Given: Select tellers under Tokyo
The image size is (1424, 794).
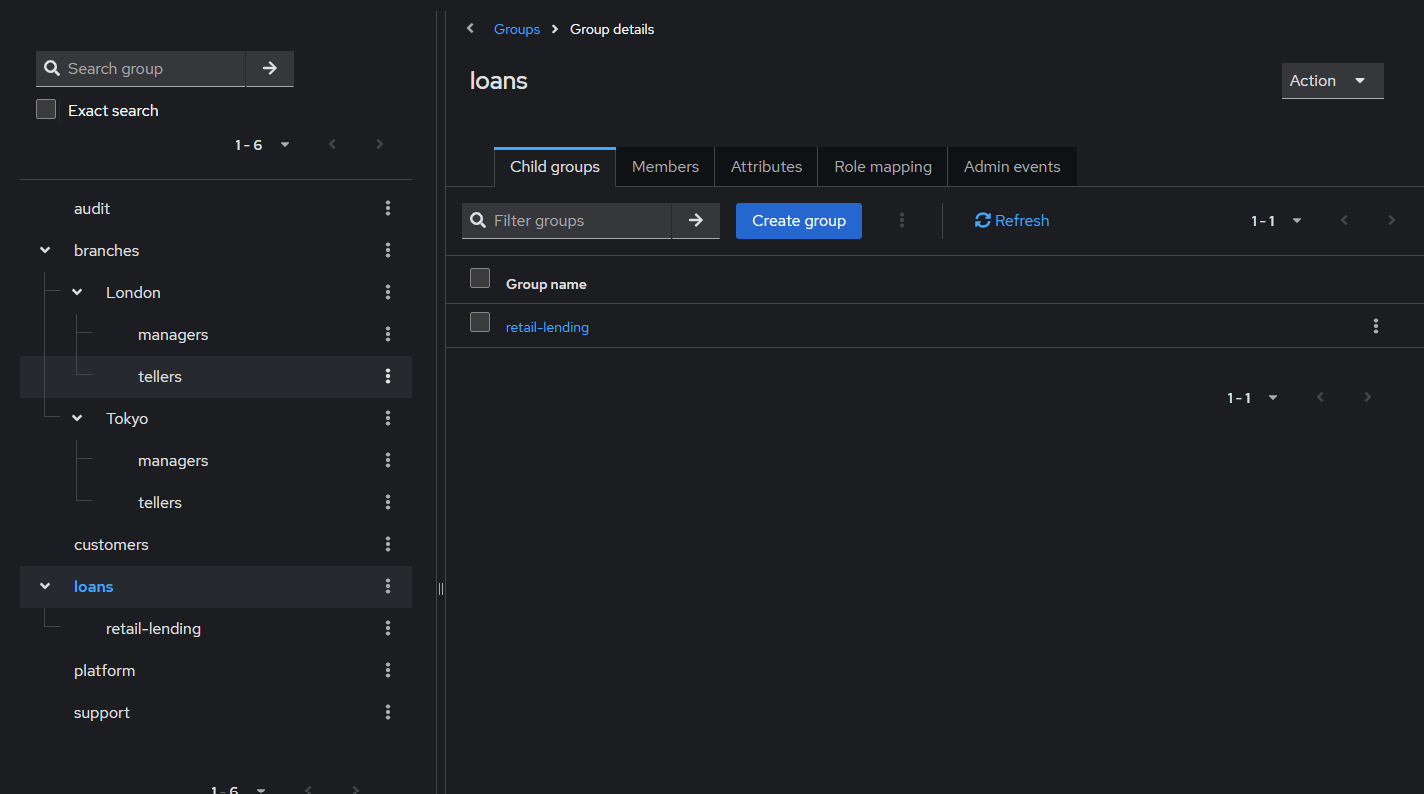Looking at the screenshot, I should click(160, 502).
